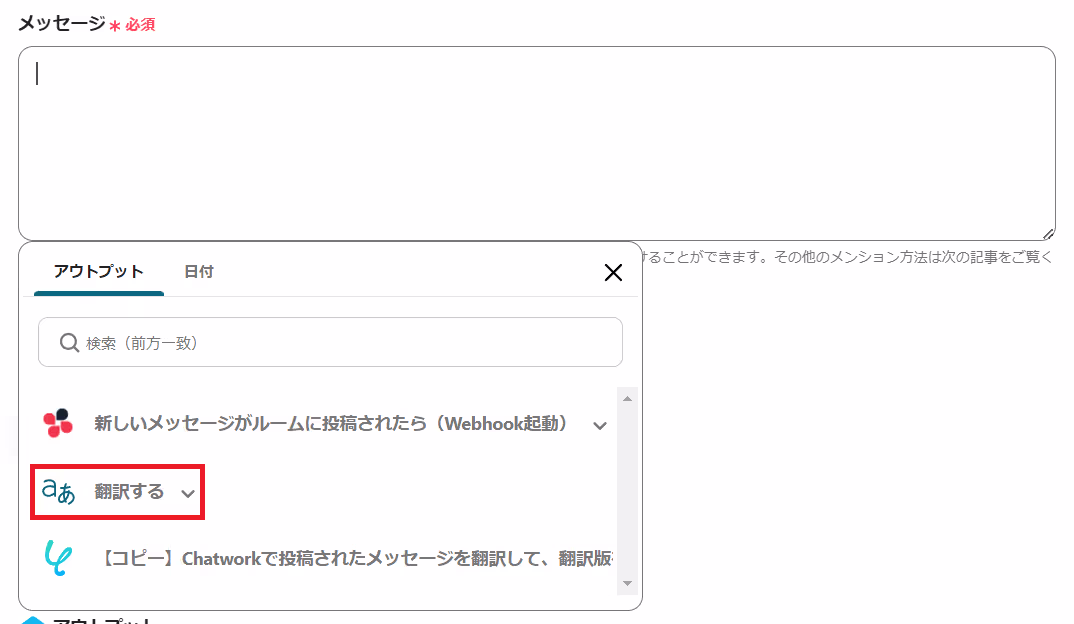
Task: Click the helper text about メンション方法
Action: click(848, 257)
